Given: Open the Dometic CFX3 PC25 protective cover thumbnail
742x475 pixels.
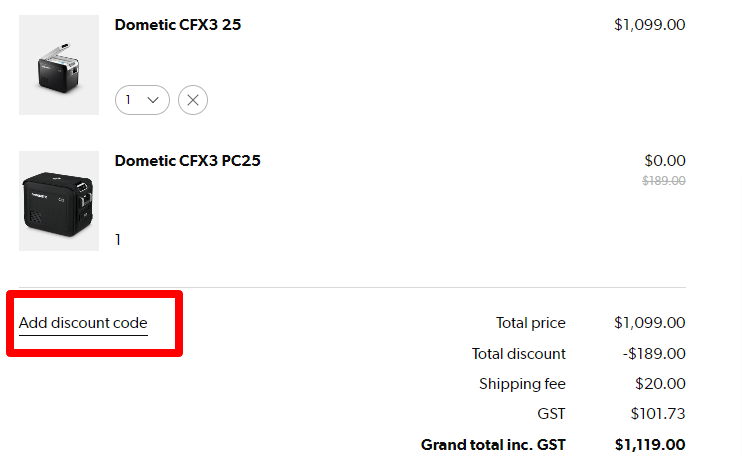Looking at the screenshot, I should 59,201.
